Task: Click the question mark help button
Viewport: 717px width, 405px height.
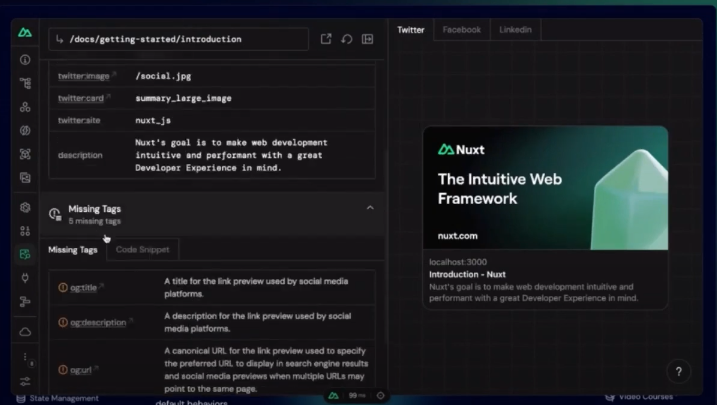Action: [678, 371]
